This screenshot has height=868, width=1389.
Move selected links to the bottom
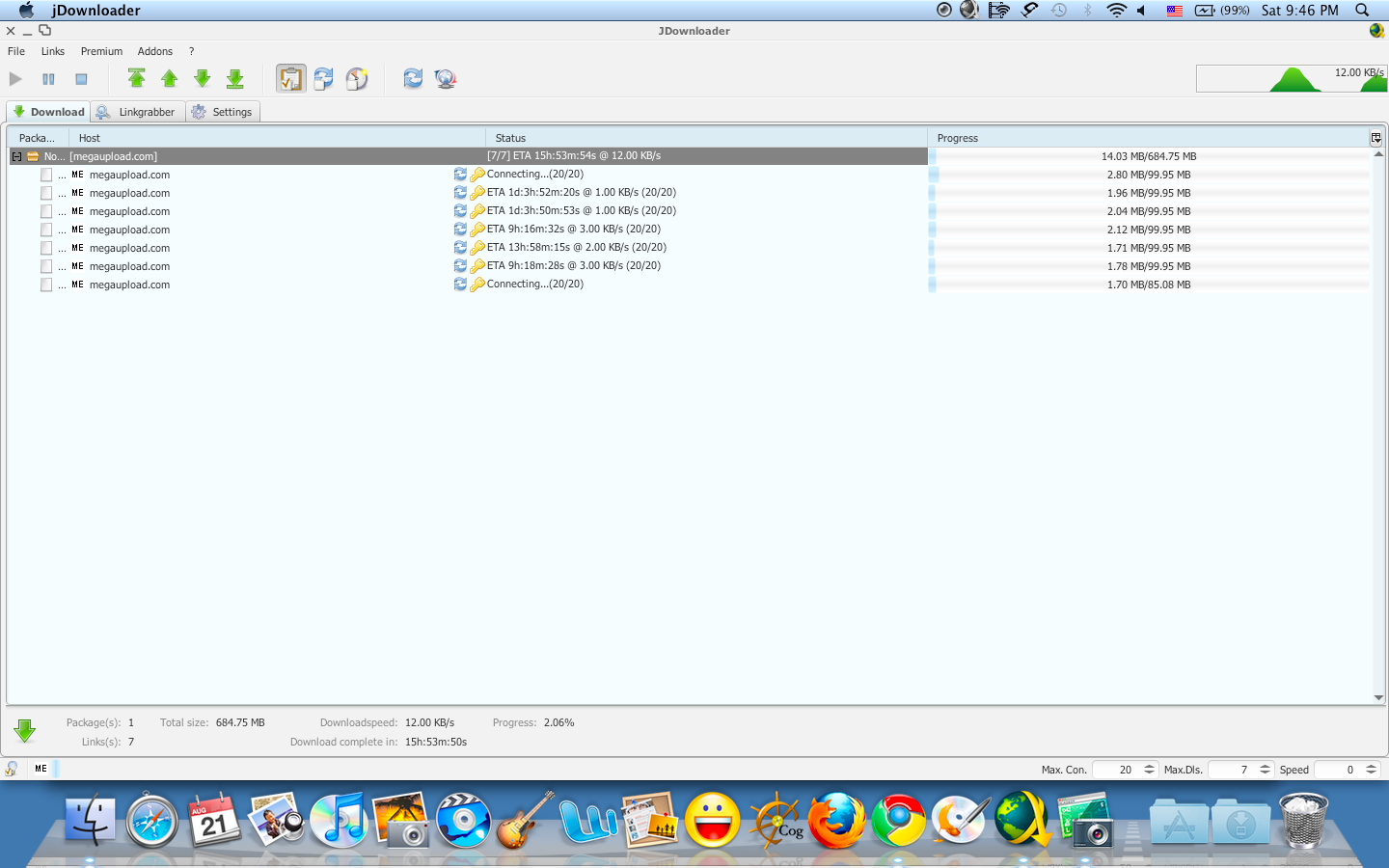click(x=235, y=78)
